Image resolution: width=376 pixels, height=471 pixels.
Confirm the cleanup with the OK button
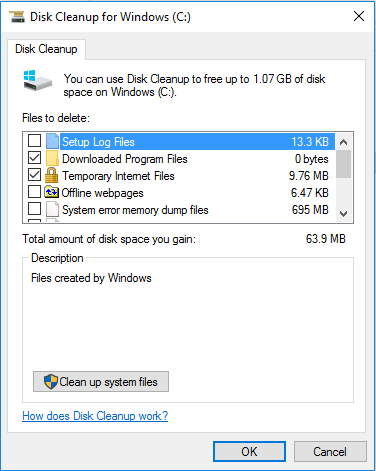(249, 452)
